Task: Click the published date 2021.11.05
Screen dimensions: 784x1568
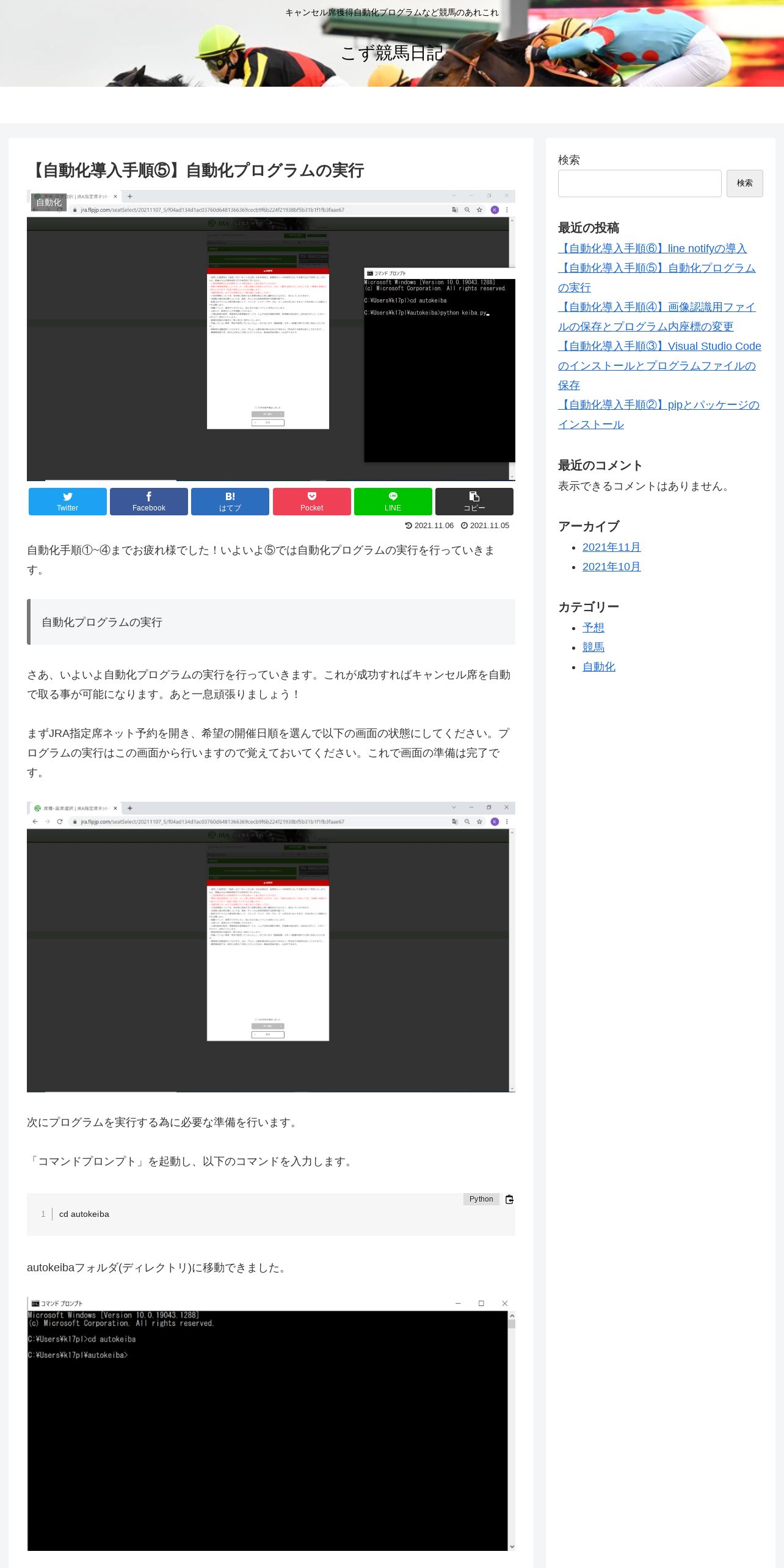Action: pos(485,526)
